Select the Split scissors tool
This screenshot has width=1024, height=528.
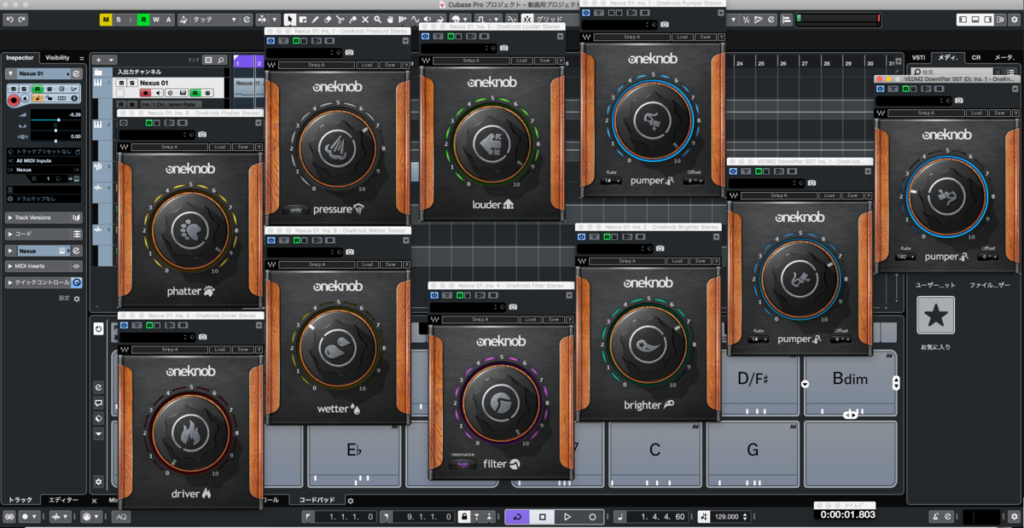point(340,20)
